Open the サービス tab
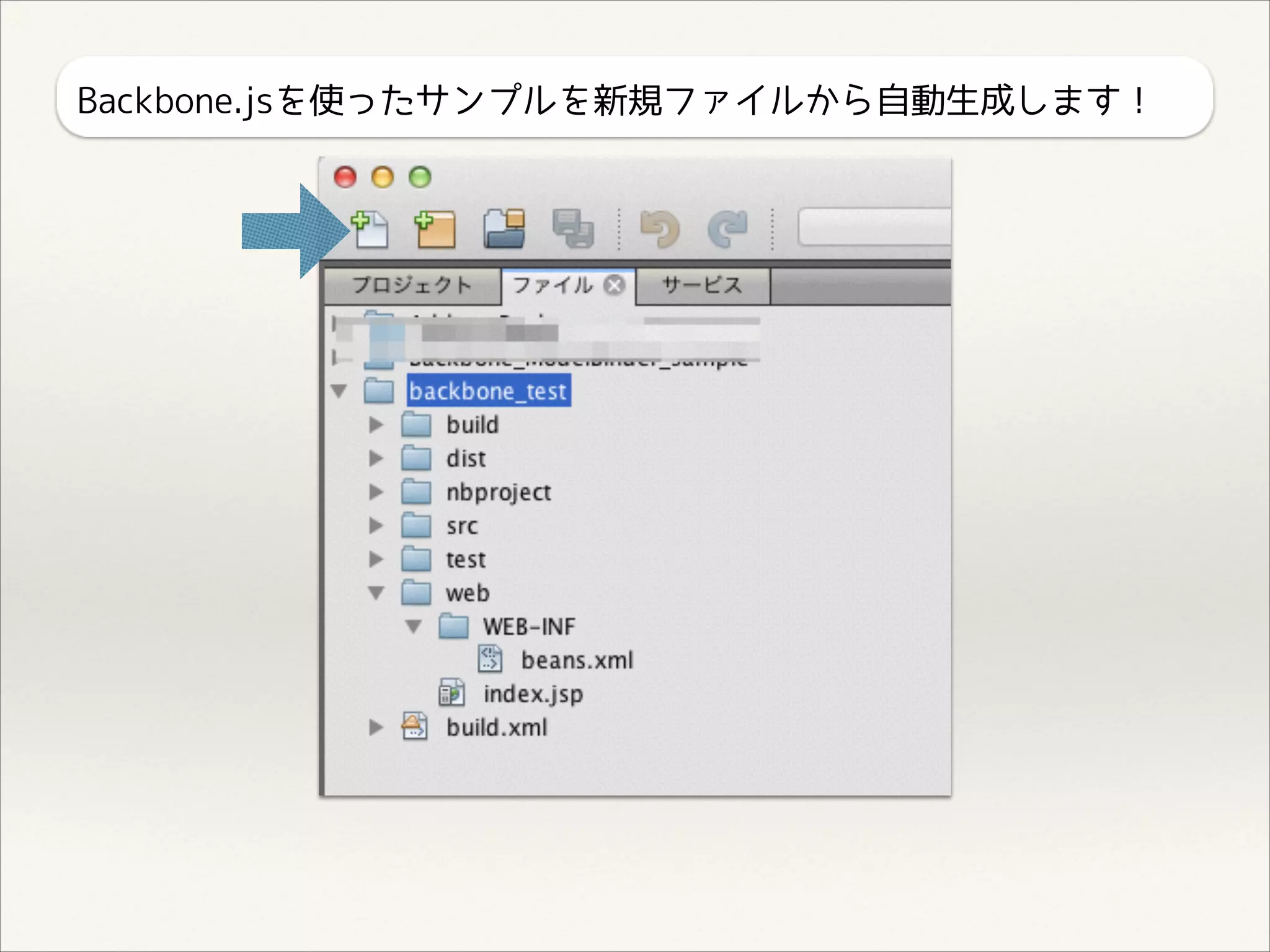1270x952 pixels. 703,286
